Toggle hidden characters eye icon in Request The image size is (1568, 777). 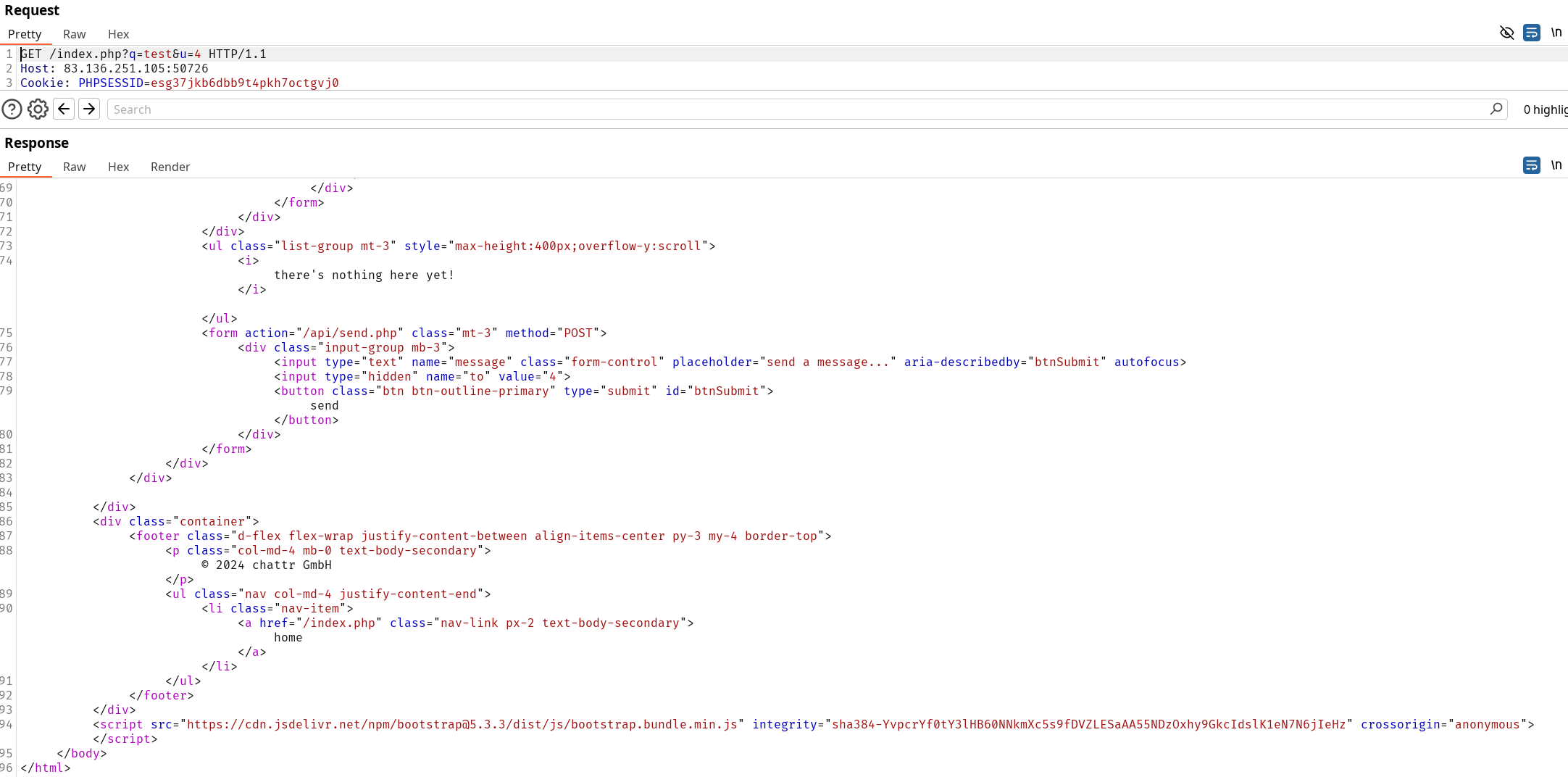(1506, 33)
